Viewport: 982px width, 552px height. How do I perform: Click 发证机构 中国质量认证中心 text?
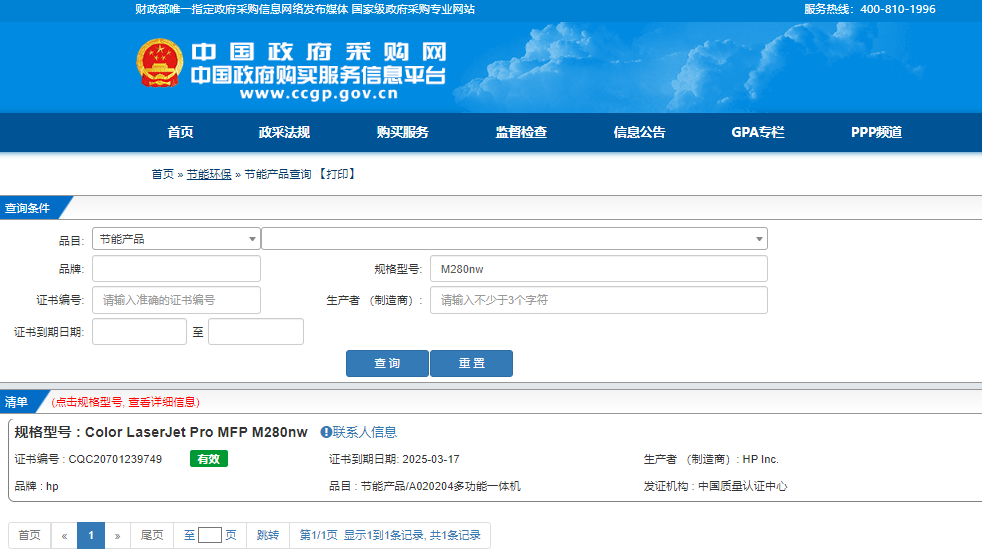click(x=715, y=486)
